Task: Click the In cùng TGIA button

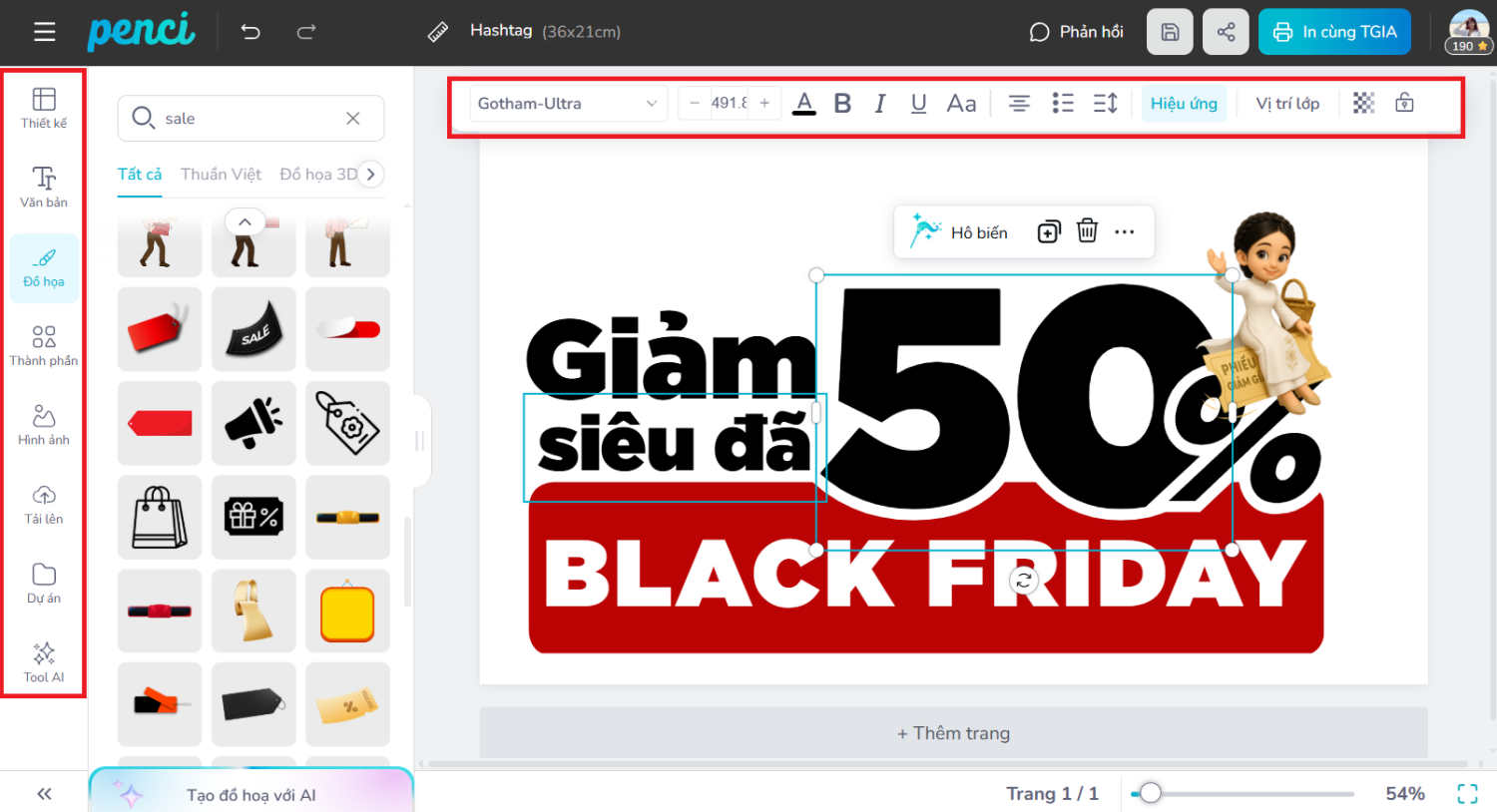Action: pyautogui.click(x=1334, y=32)
